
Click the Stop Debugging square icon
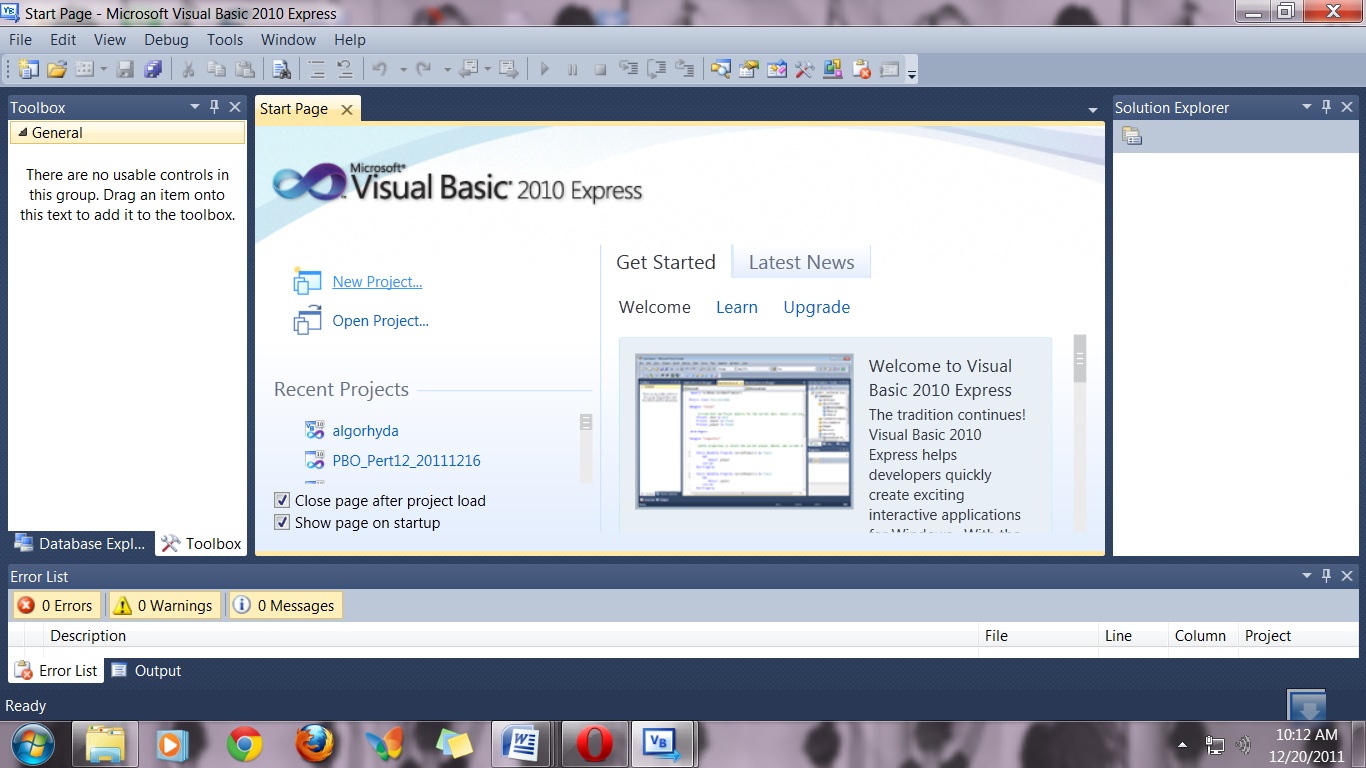point(600,69)
